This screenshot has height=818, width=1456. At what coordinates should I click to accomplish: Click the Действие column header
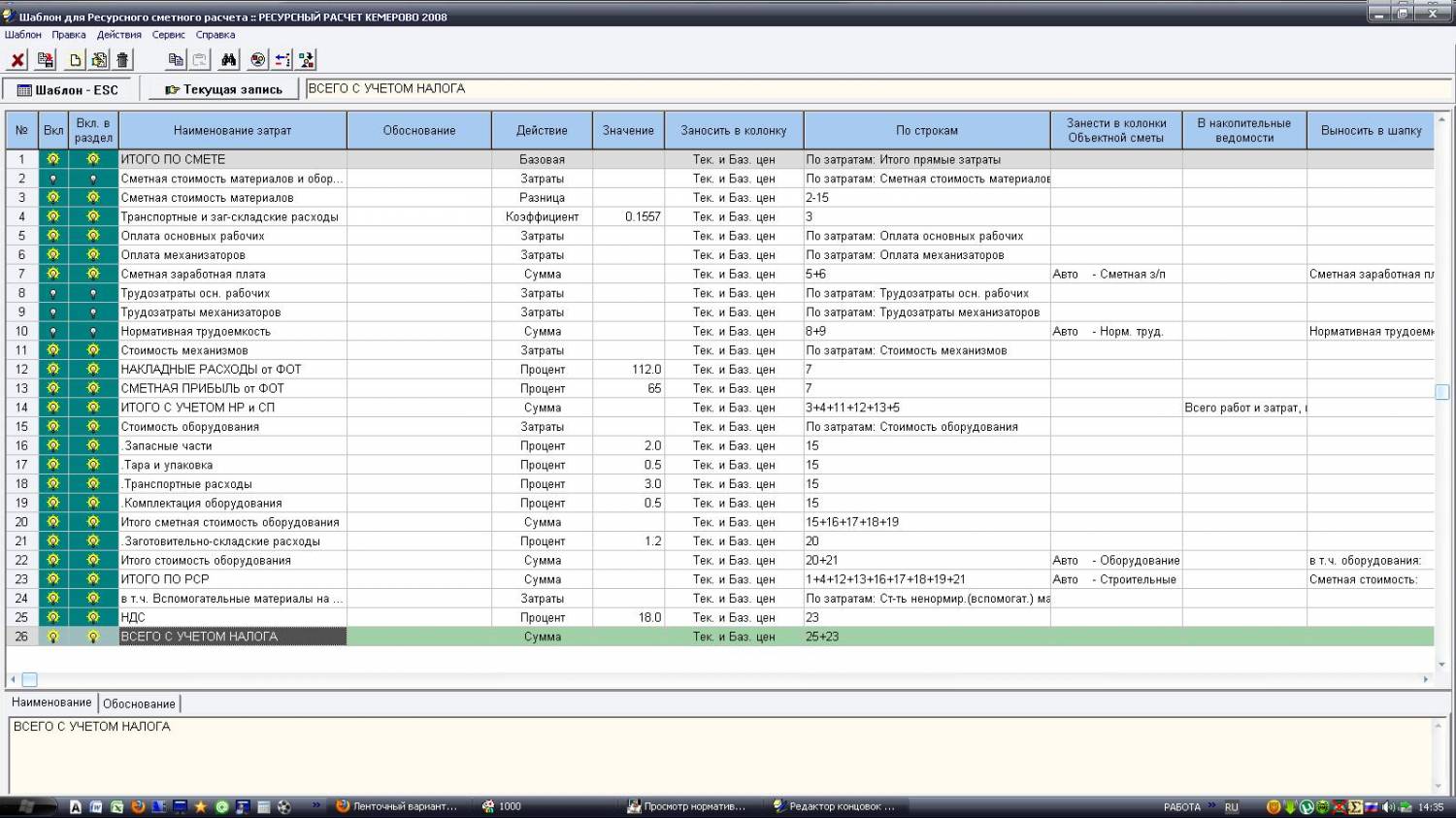[x=542, y=130]
